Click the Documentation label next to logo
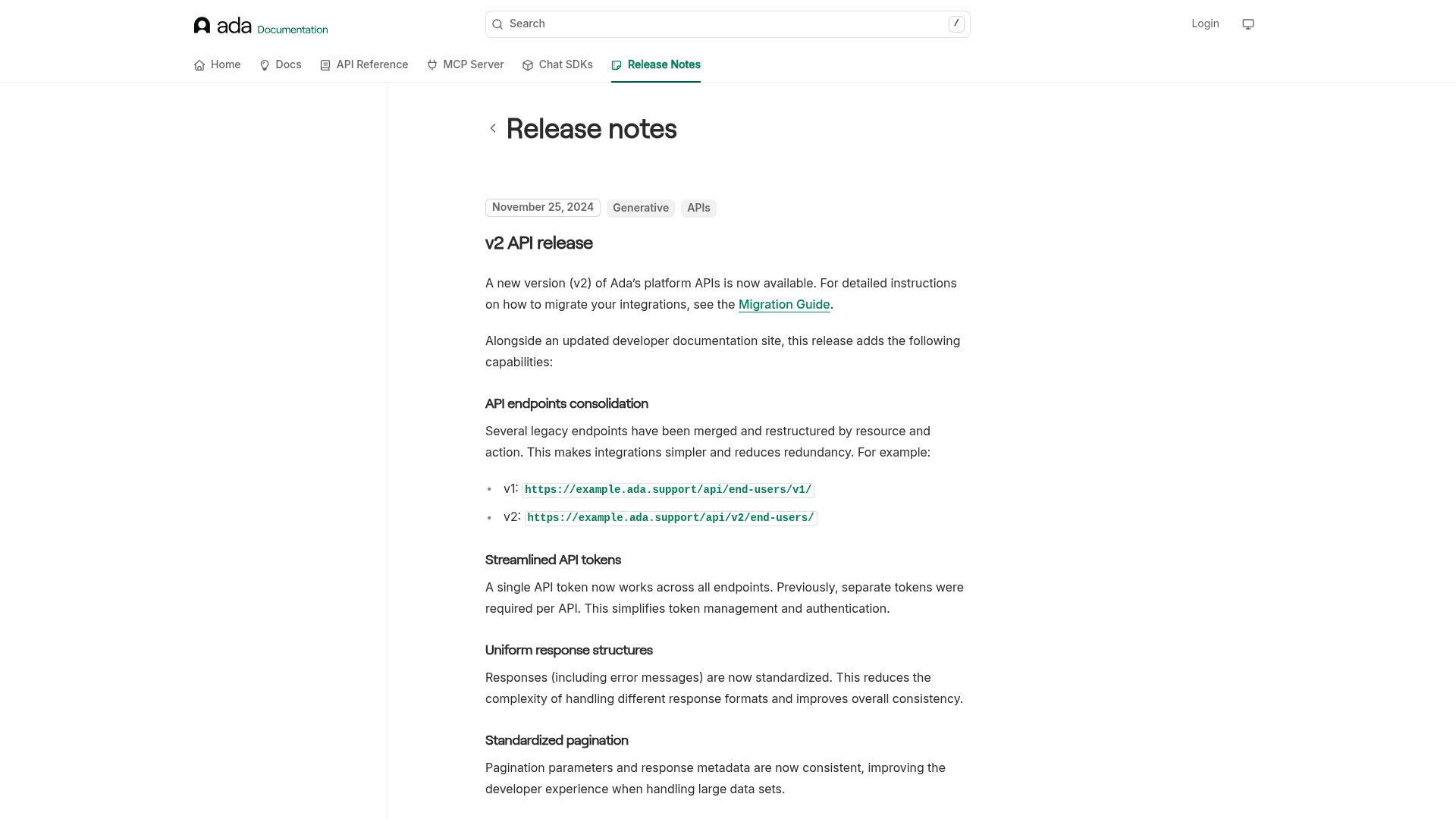 click(293, 30)
